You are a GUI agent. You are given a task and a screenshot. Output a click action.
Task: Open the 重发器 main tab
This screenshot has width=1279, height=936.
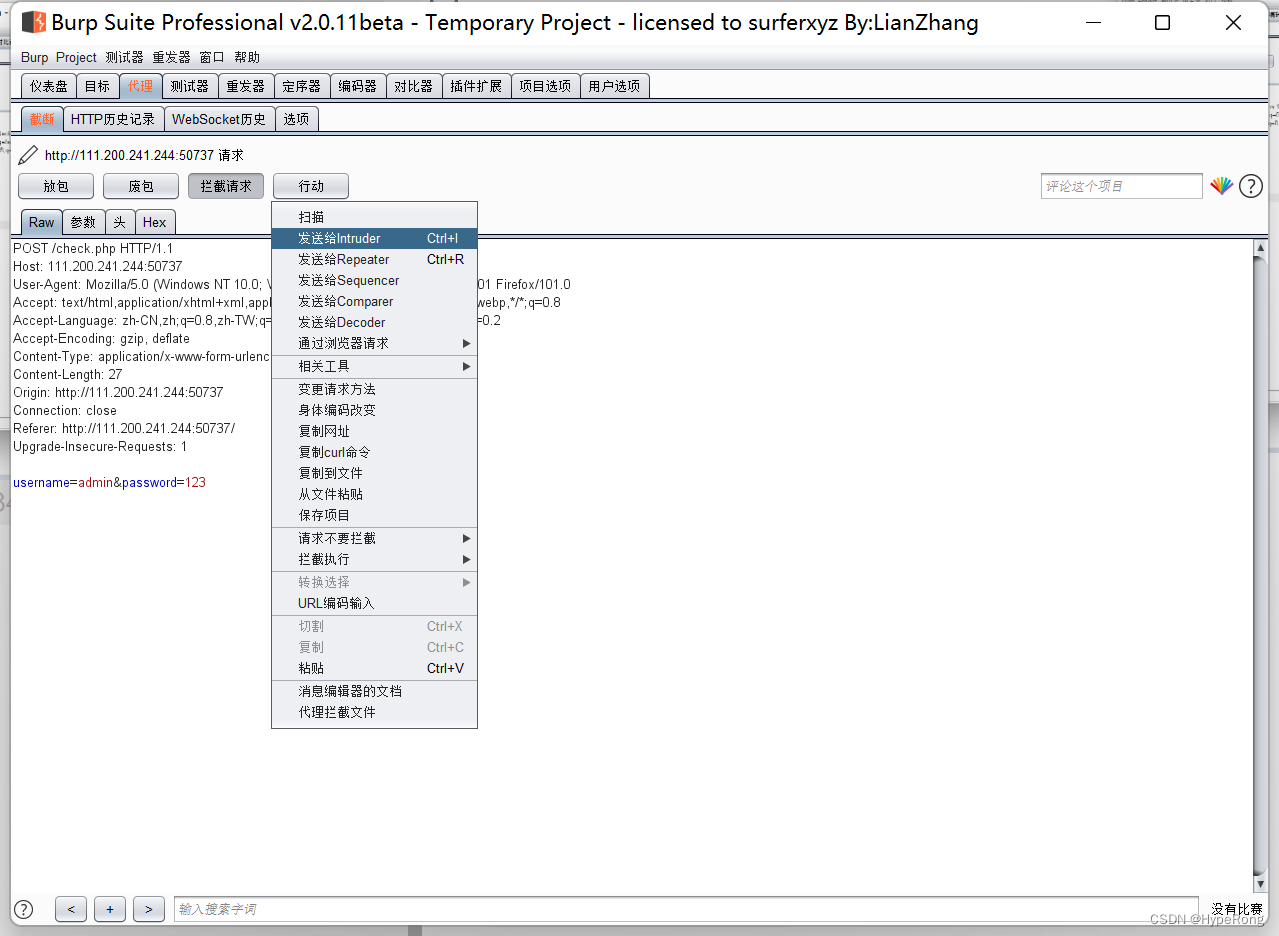pos(246,86)
